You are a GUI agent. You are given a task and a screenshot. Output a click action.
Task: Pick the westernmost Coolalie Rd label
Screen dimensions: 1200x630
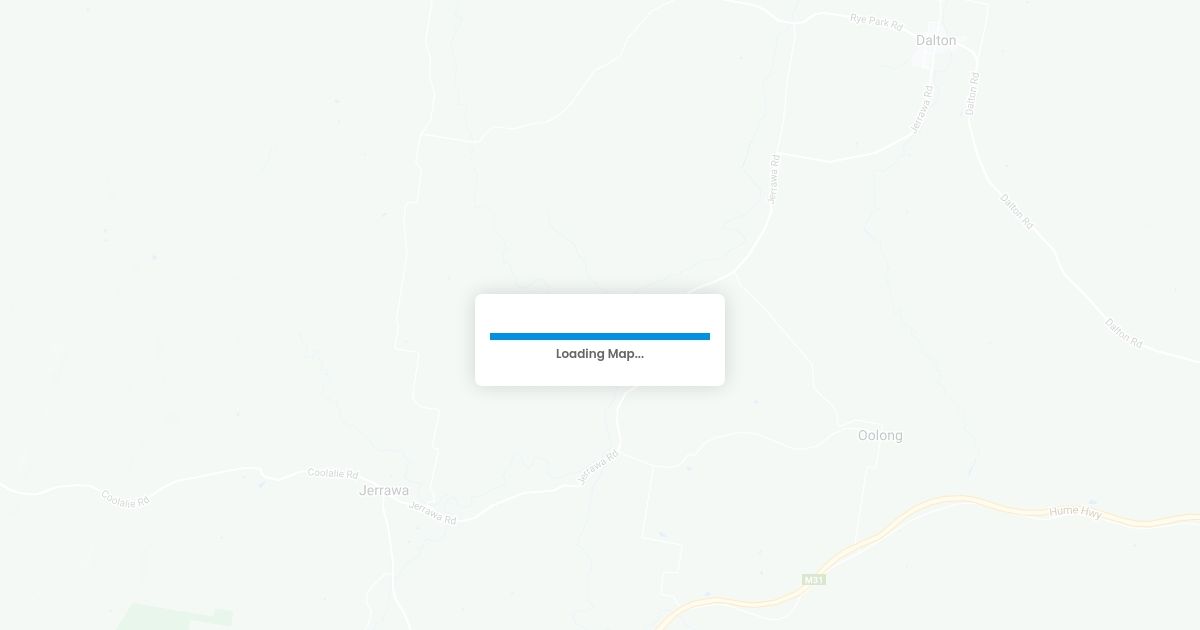click(125, 498)
